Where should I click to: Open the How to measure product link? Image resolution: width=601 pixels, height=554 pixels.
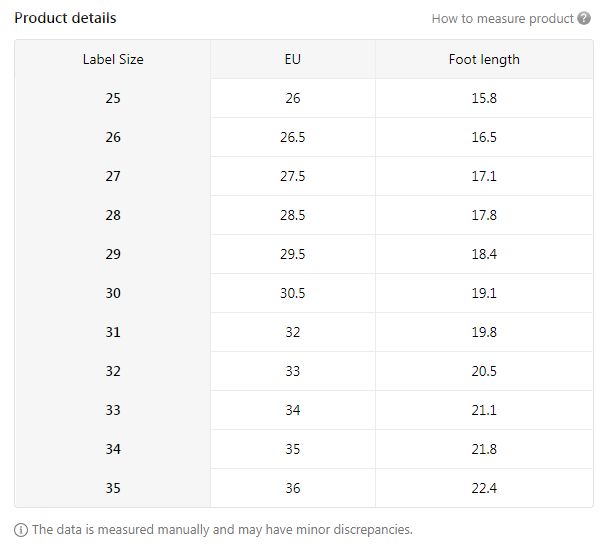click(502, 18)
